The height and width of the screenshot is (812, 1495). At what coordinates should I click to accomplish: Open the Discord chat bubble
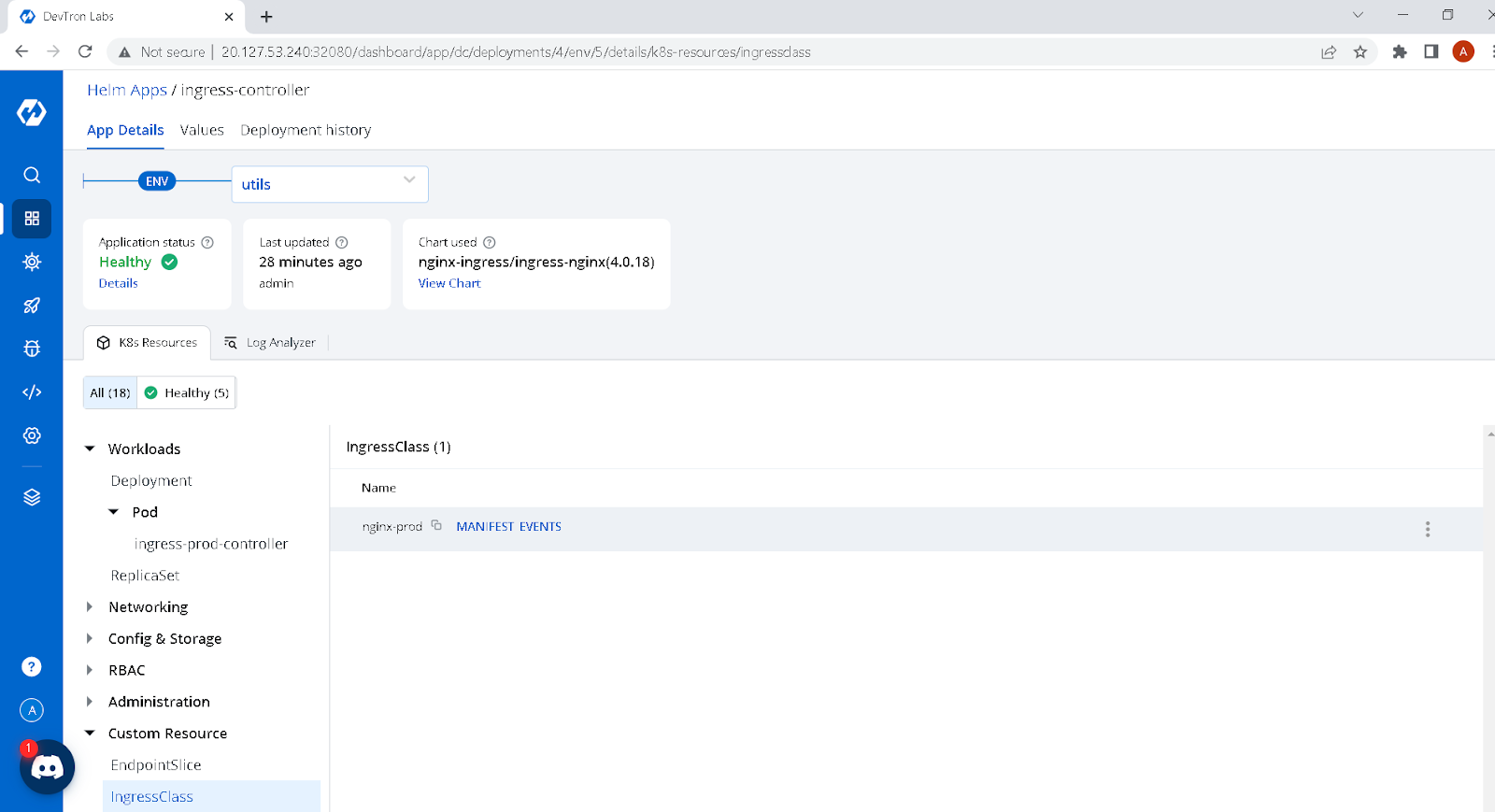coord(47,767)
